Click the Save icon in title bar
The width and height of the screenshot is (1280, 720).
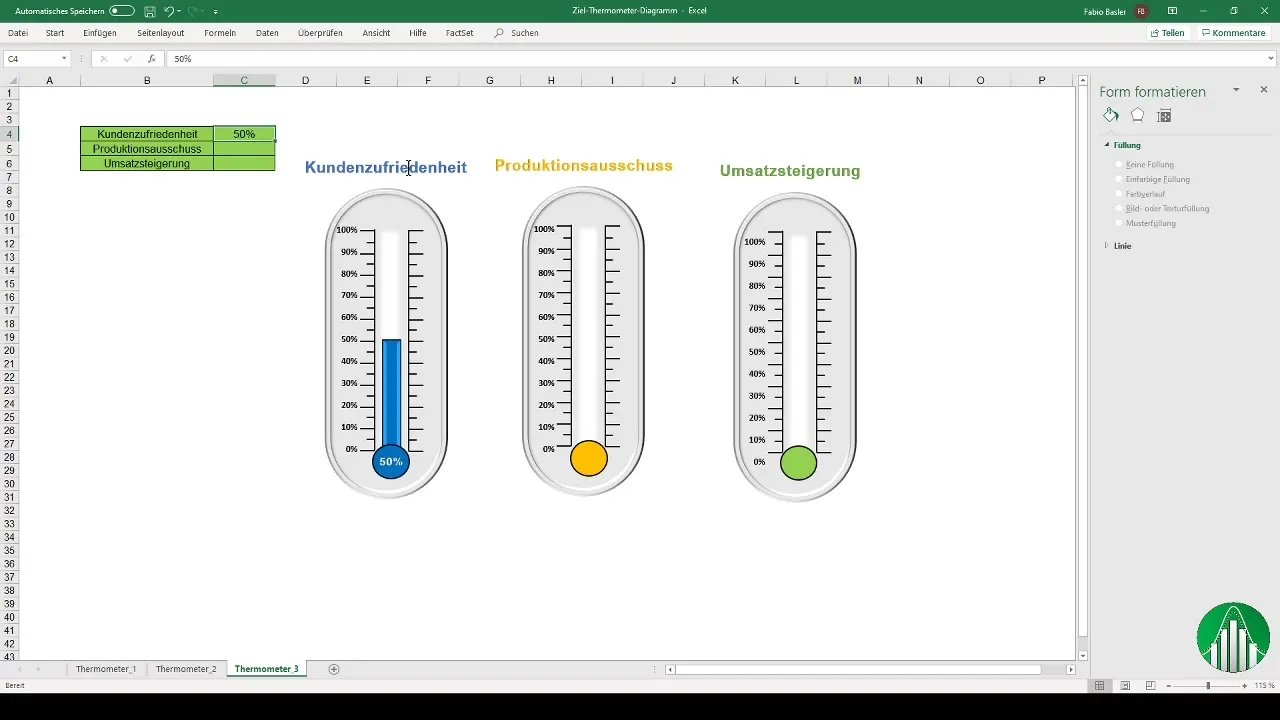pos(149,10)
